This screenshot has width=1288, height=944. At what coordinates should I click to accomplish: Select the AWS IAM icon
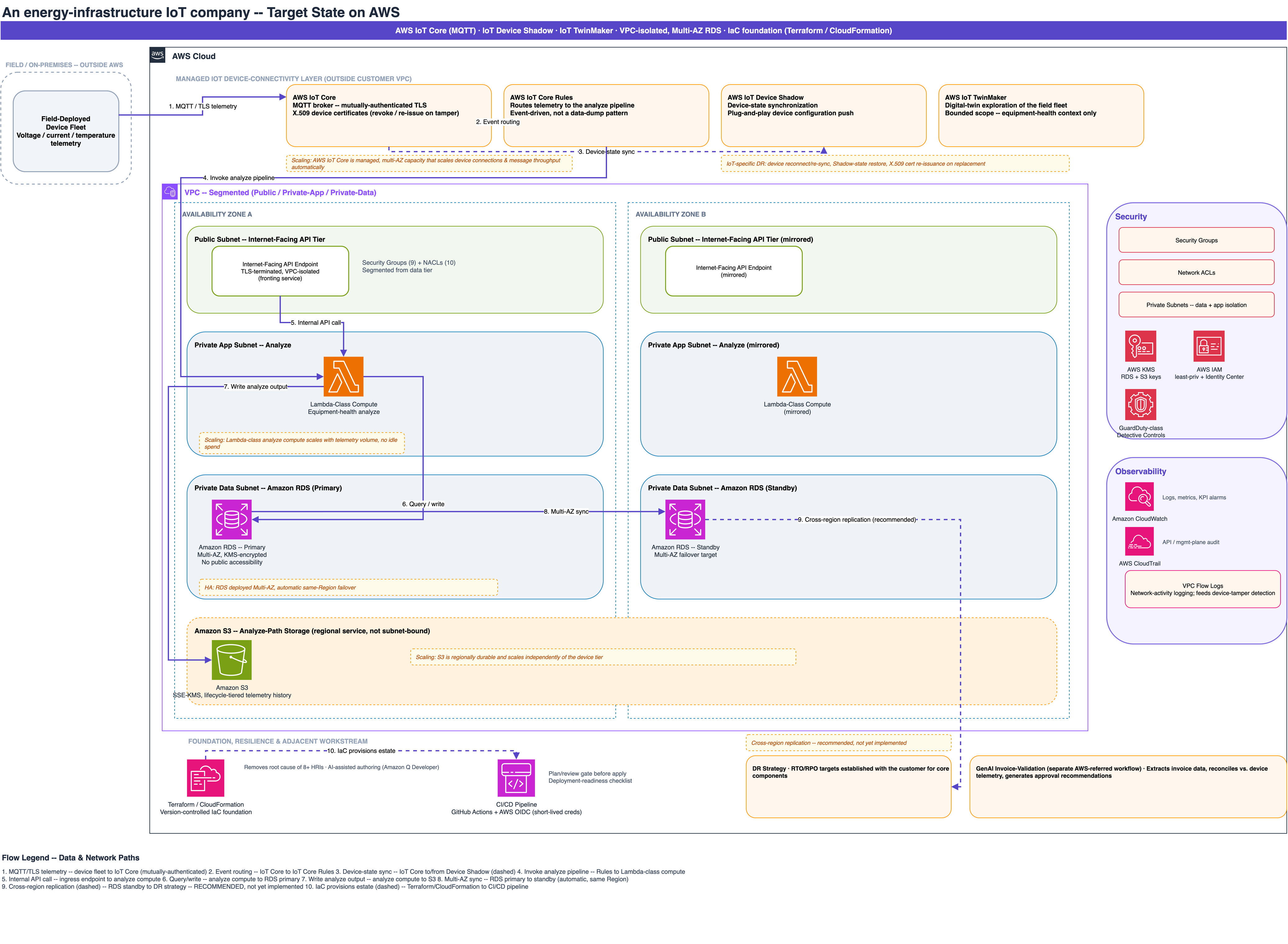[x=1208, y=346]
